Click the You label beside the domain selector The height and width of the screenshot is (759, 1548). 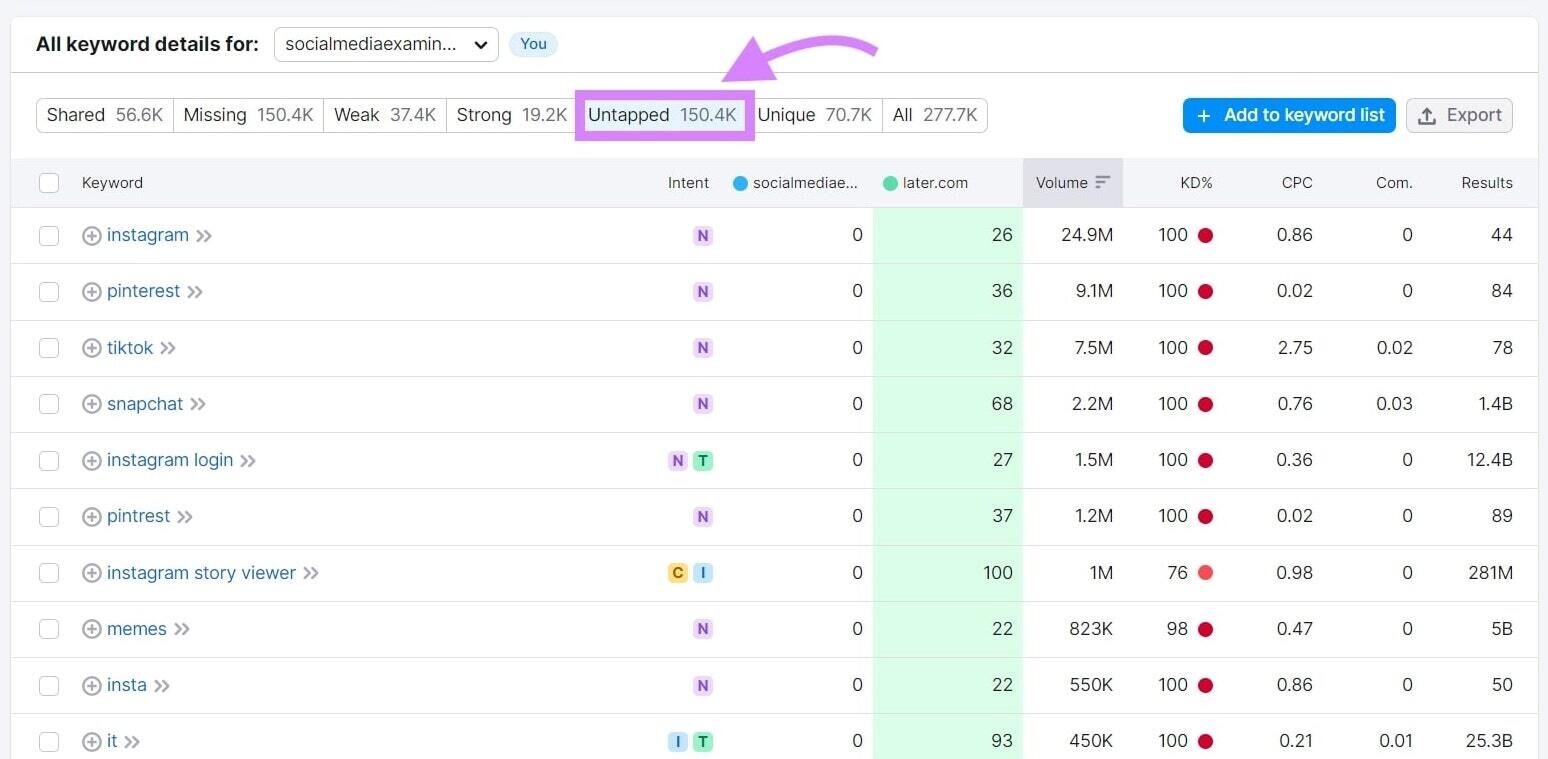[x=533, y=44]
